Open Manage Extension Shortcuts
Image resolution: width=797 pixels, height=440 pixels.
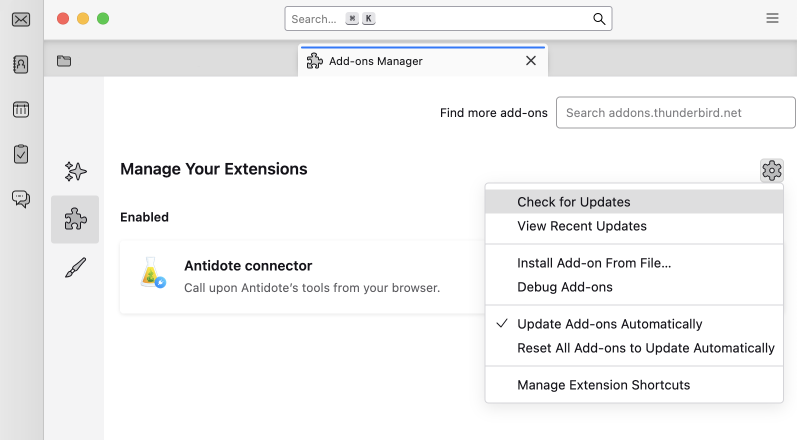(x=603, y=385)
